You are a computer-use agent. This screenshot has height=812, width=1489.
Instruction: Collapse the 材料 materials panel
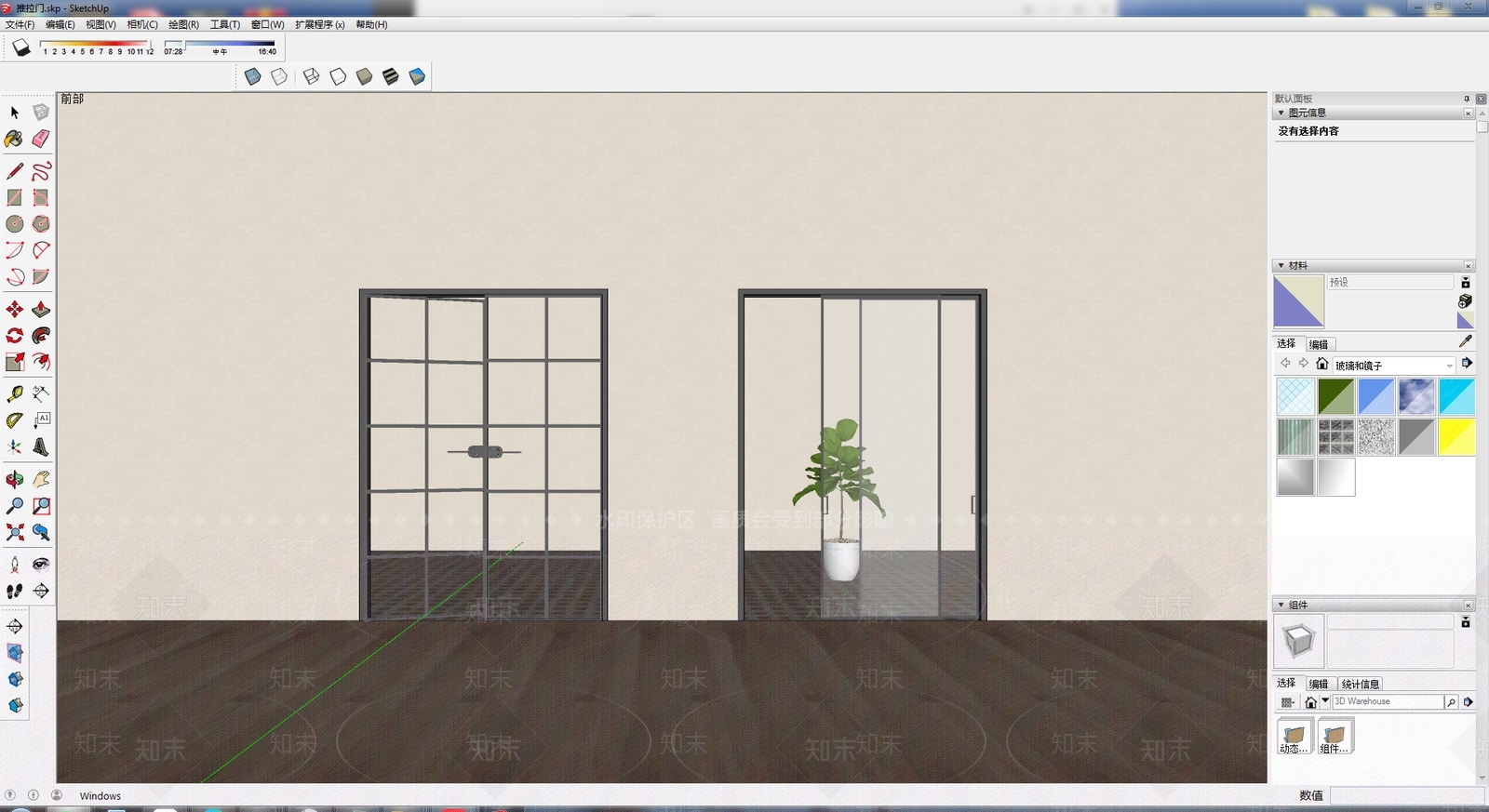coord(1281,265)
